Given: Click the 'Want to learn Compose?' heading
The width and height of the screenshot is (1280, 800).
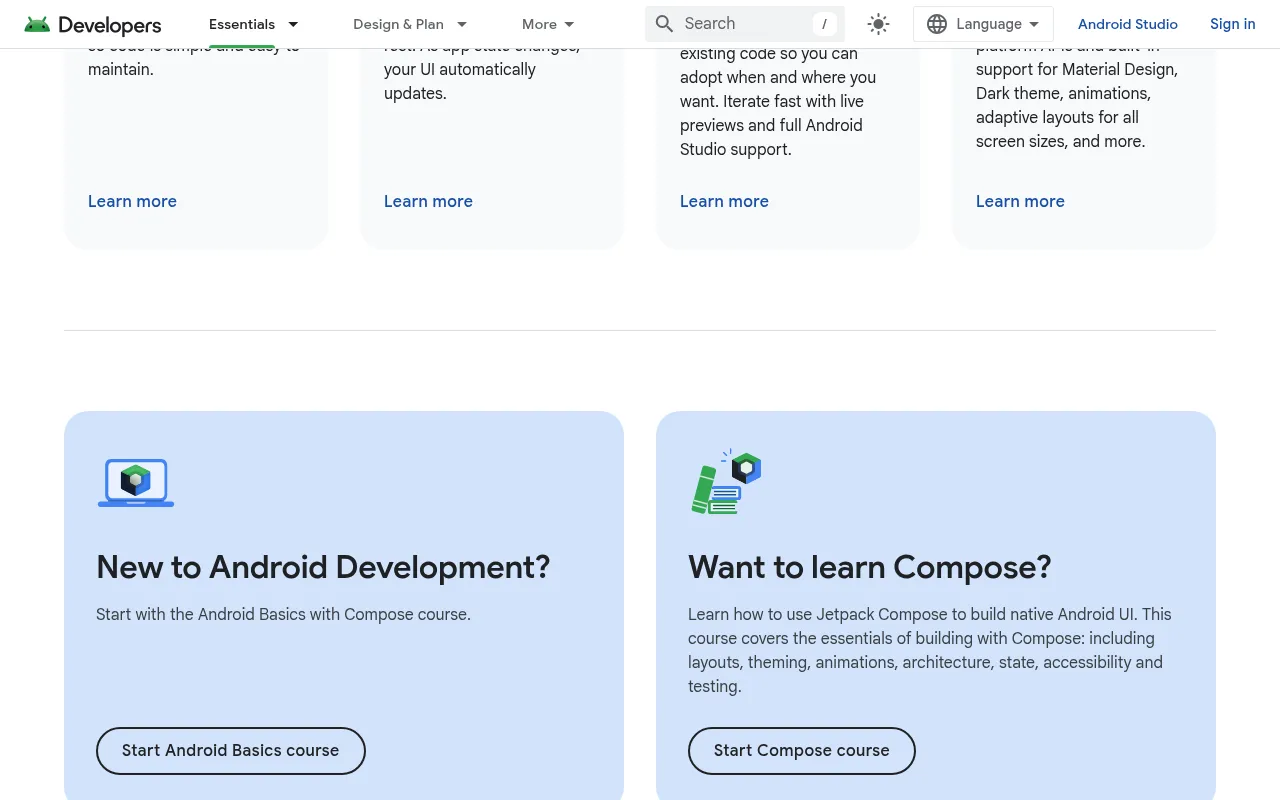Looking at the screenshot, I should 870,567.
